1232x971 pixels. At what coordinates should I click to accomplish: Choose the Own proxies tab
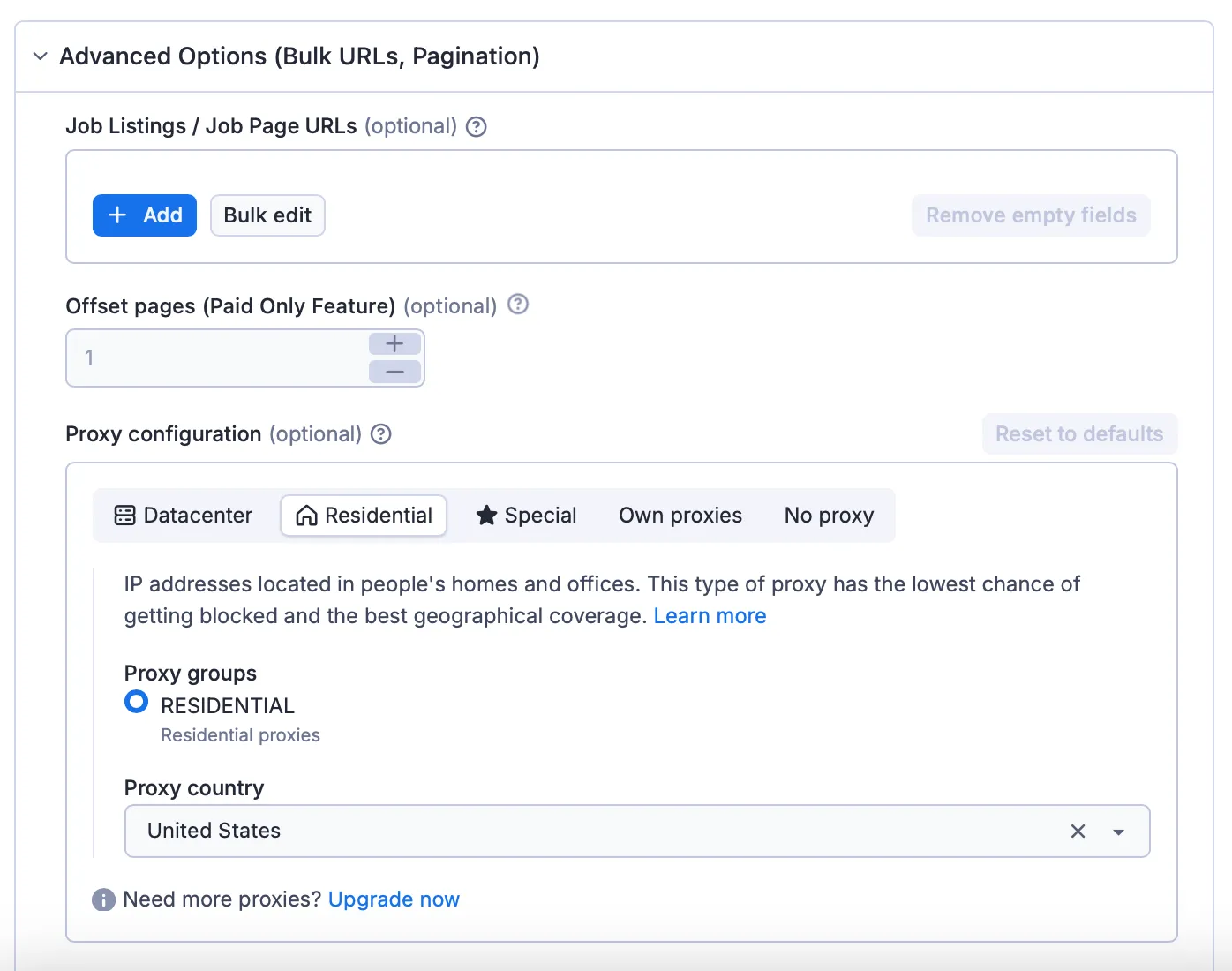pyautogui.click(x=680, y=516)
